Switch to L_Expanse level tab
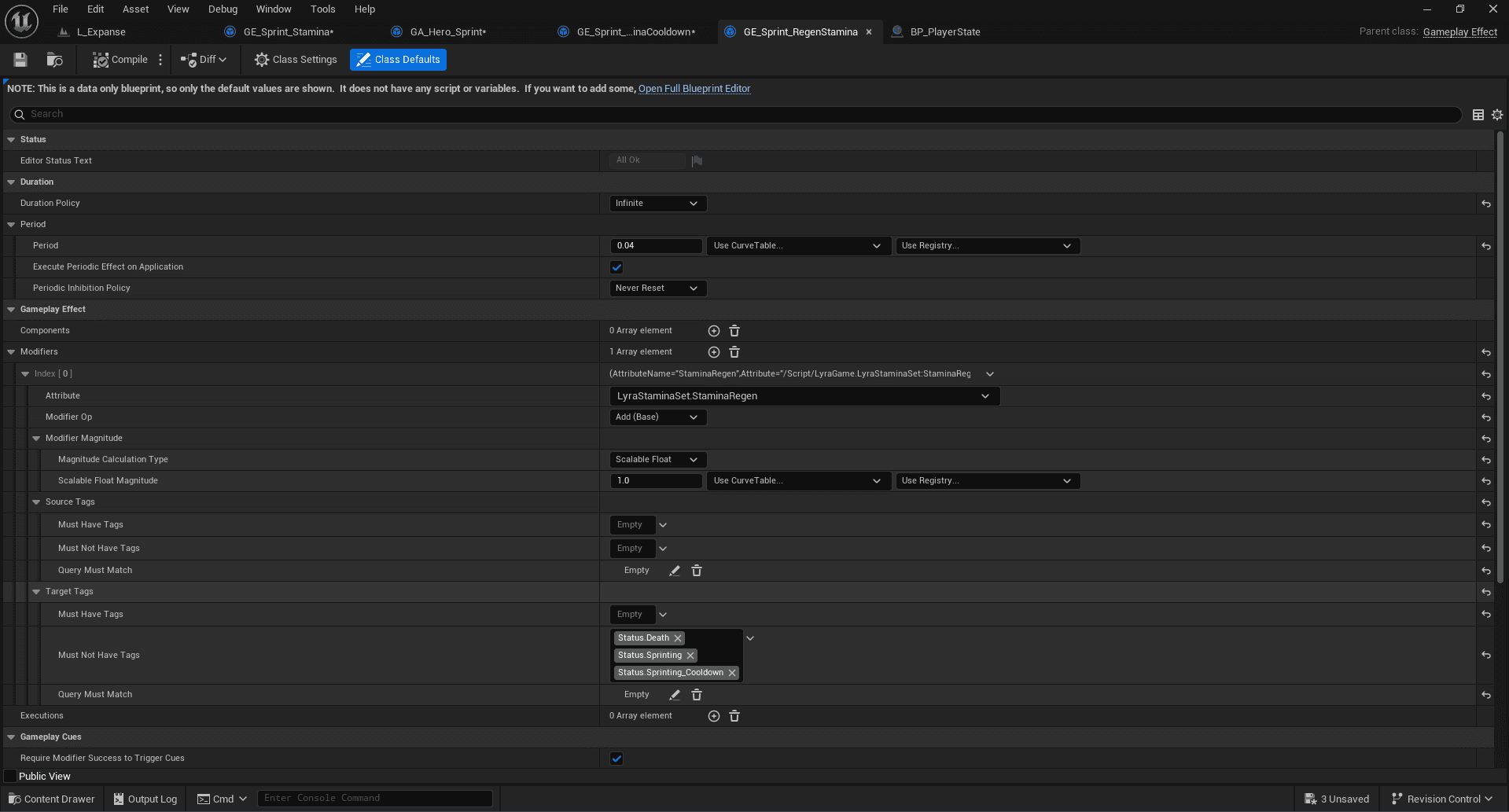1509x812 pixels. click(101, 32)
